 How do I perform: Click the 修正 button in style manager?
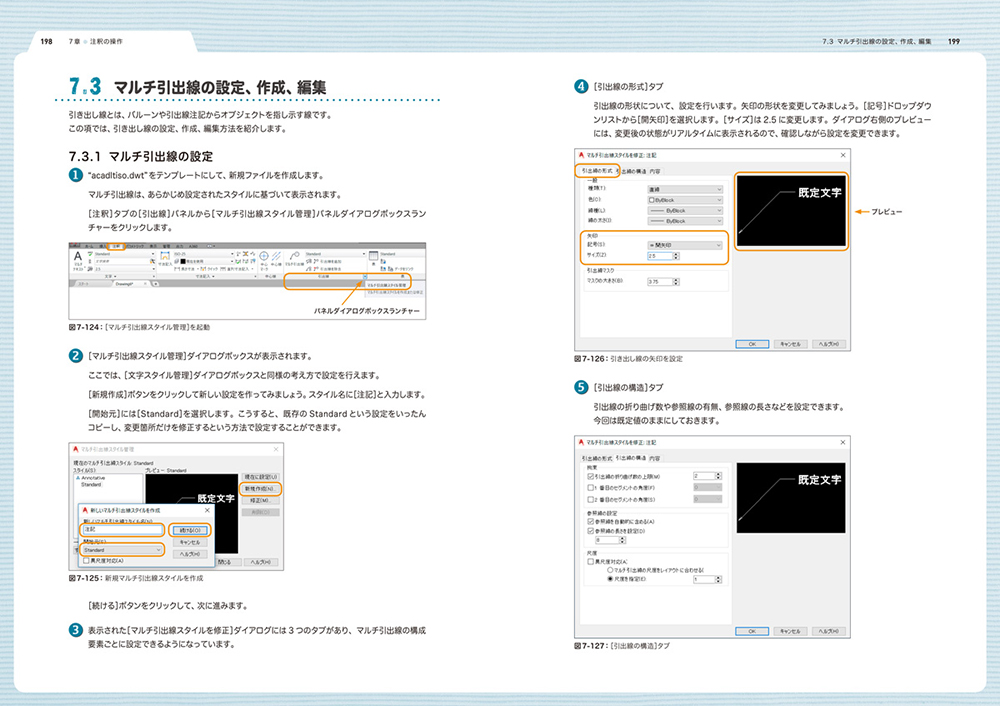point(260,501)
